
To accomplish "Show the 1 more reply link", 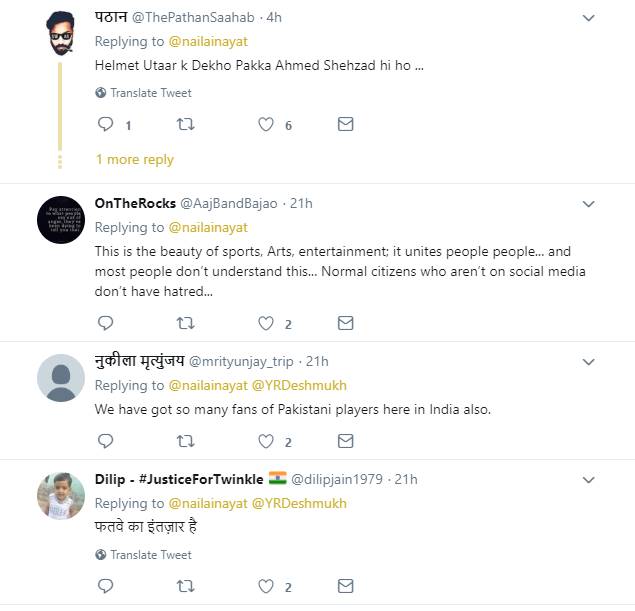I will pos(134,160).
